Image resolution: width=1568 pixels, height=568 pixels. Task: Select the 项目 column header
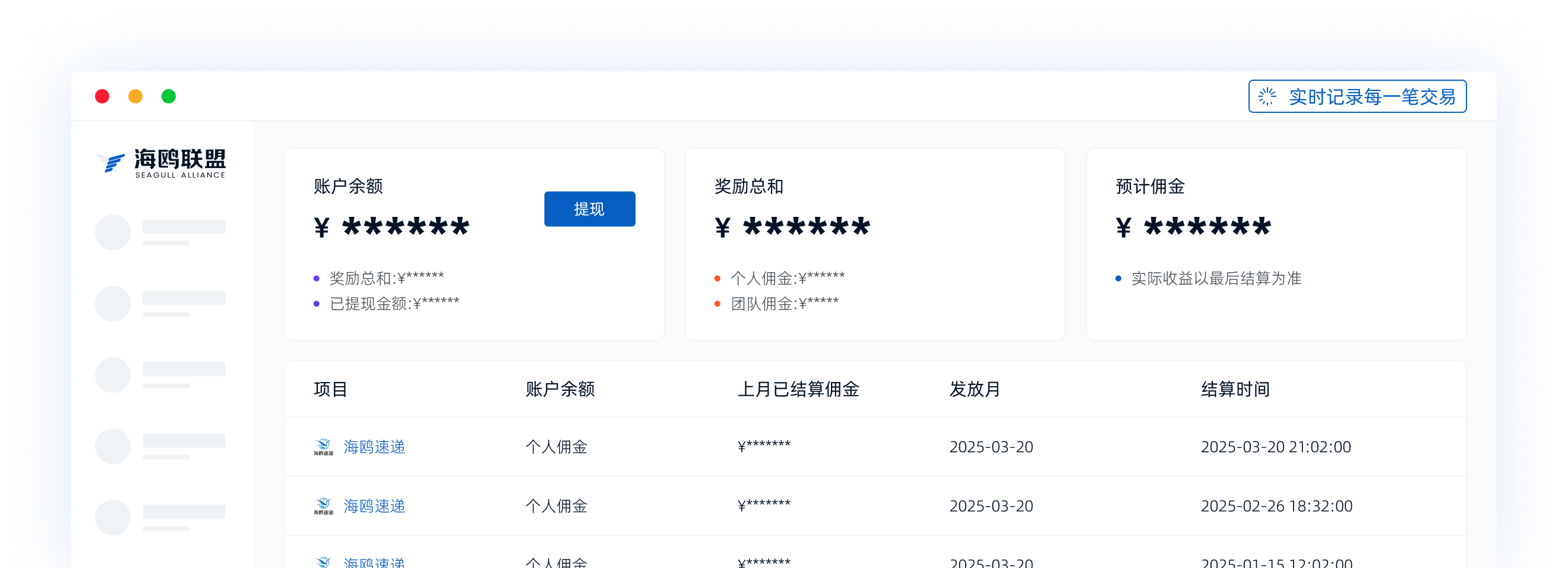click(330, 389)
